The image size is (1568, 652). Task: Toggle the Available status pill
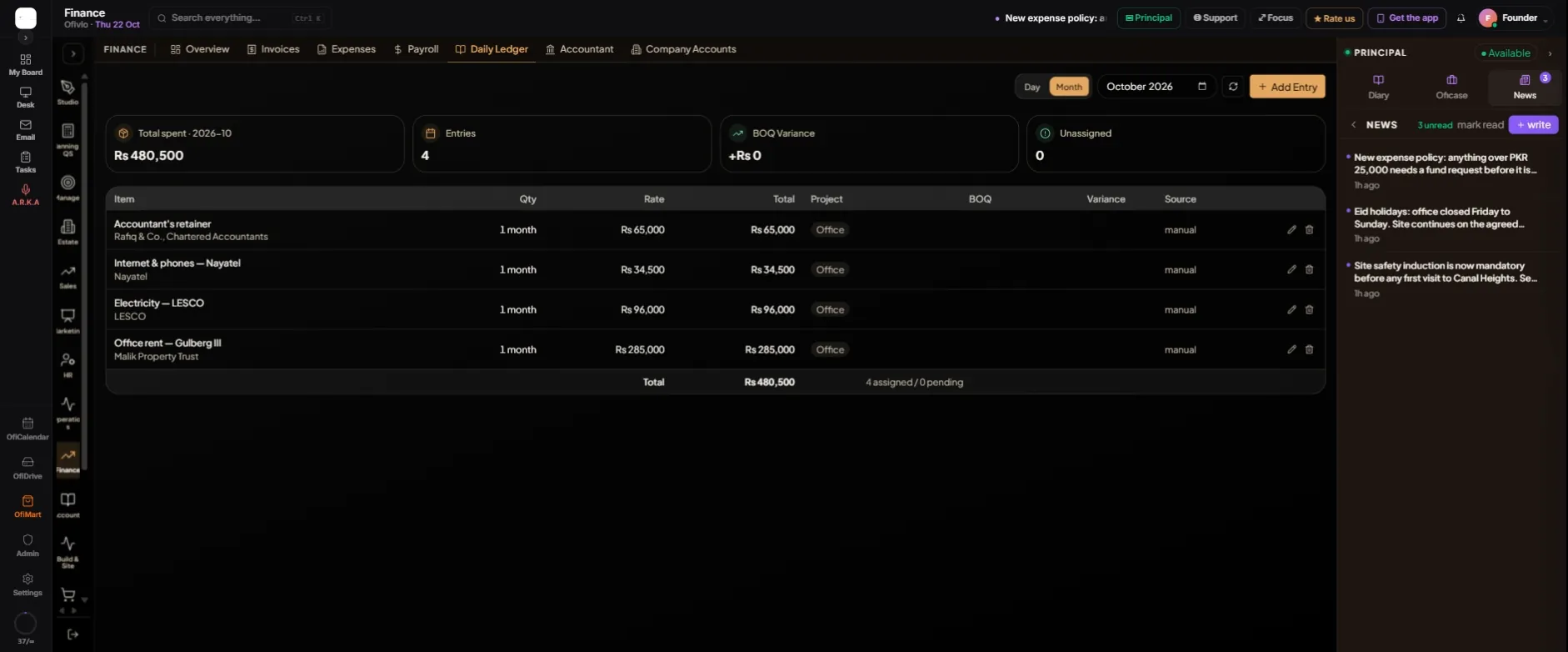coord(1506,53)
